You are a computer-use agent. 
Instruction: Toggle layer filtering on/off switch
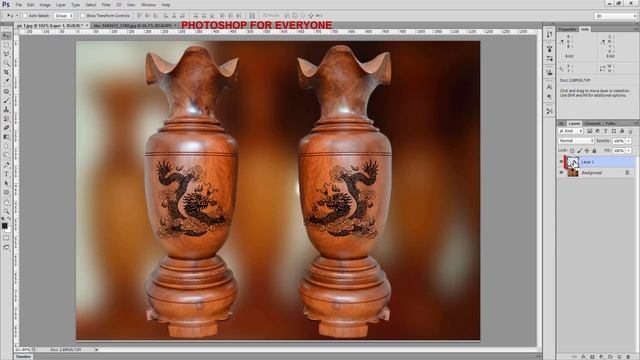(x=630, y=131)
